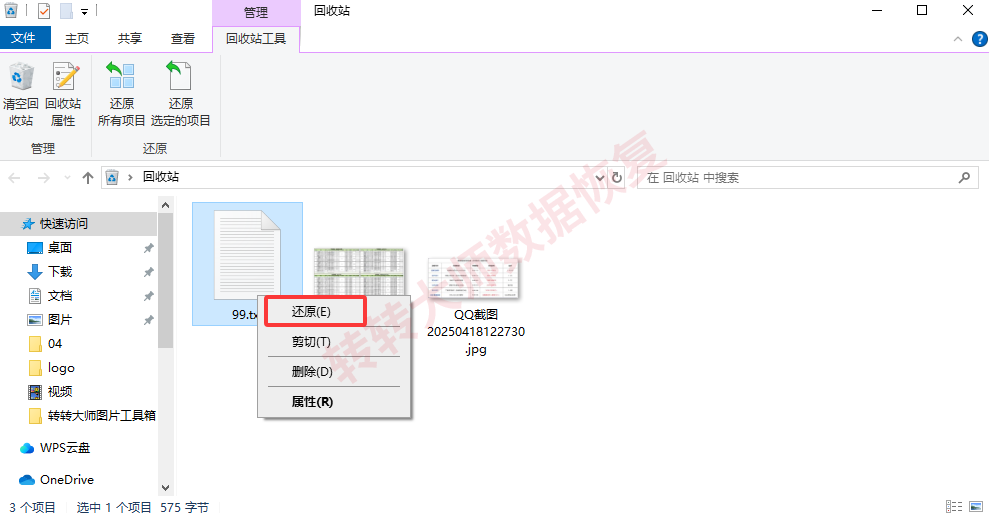The height and width of the screenshot is (514, 989).
Task: Click 回收站 in the address bar
Action: (161, 177)
